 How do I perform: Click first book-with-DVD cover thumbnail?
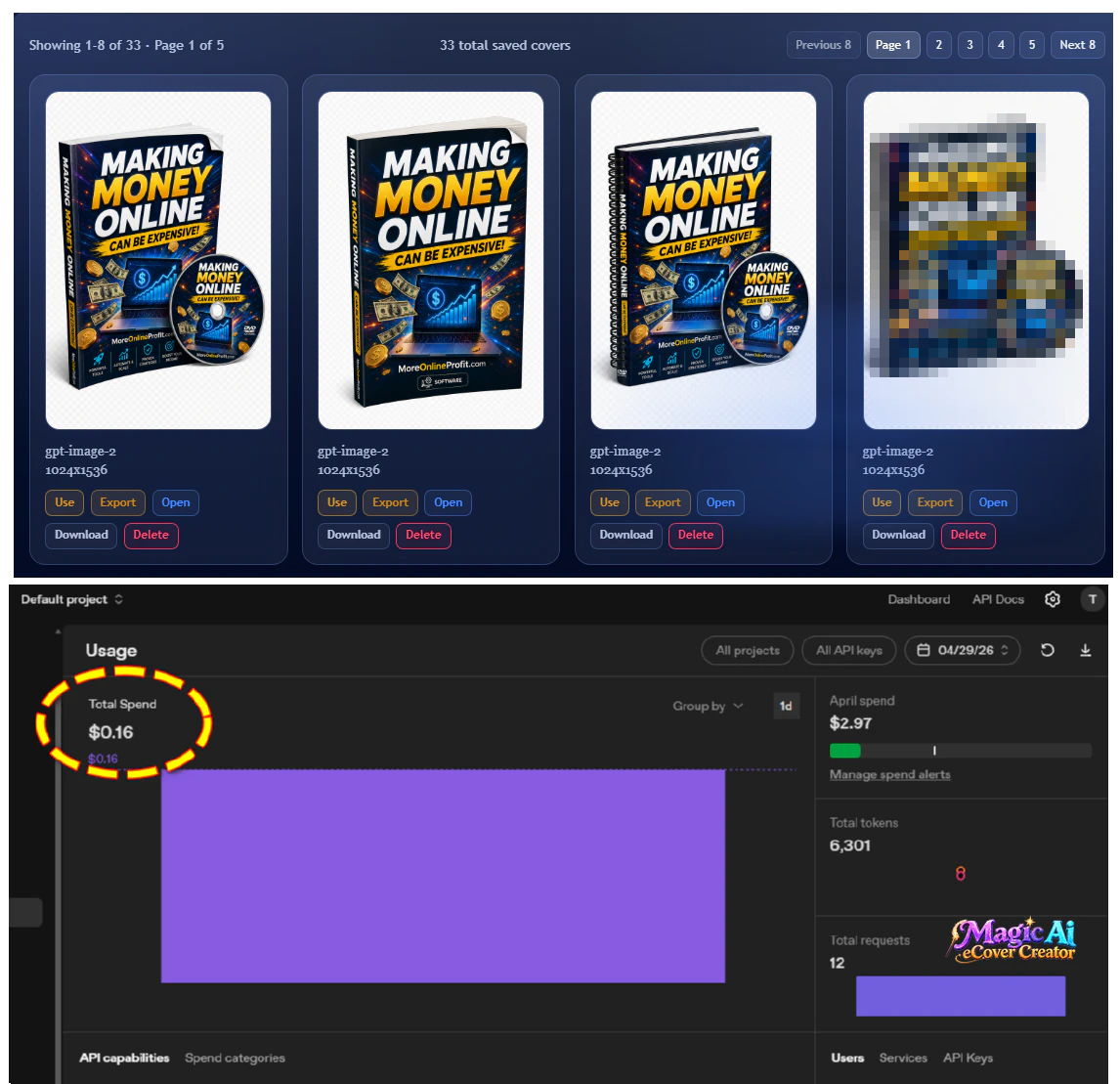pyautogui.click(x=158, y=260)
